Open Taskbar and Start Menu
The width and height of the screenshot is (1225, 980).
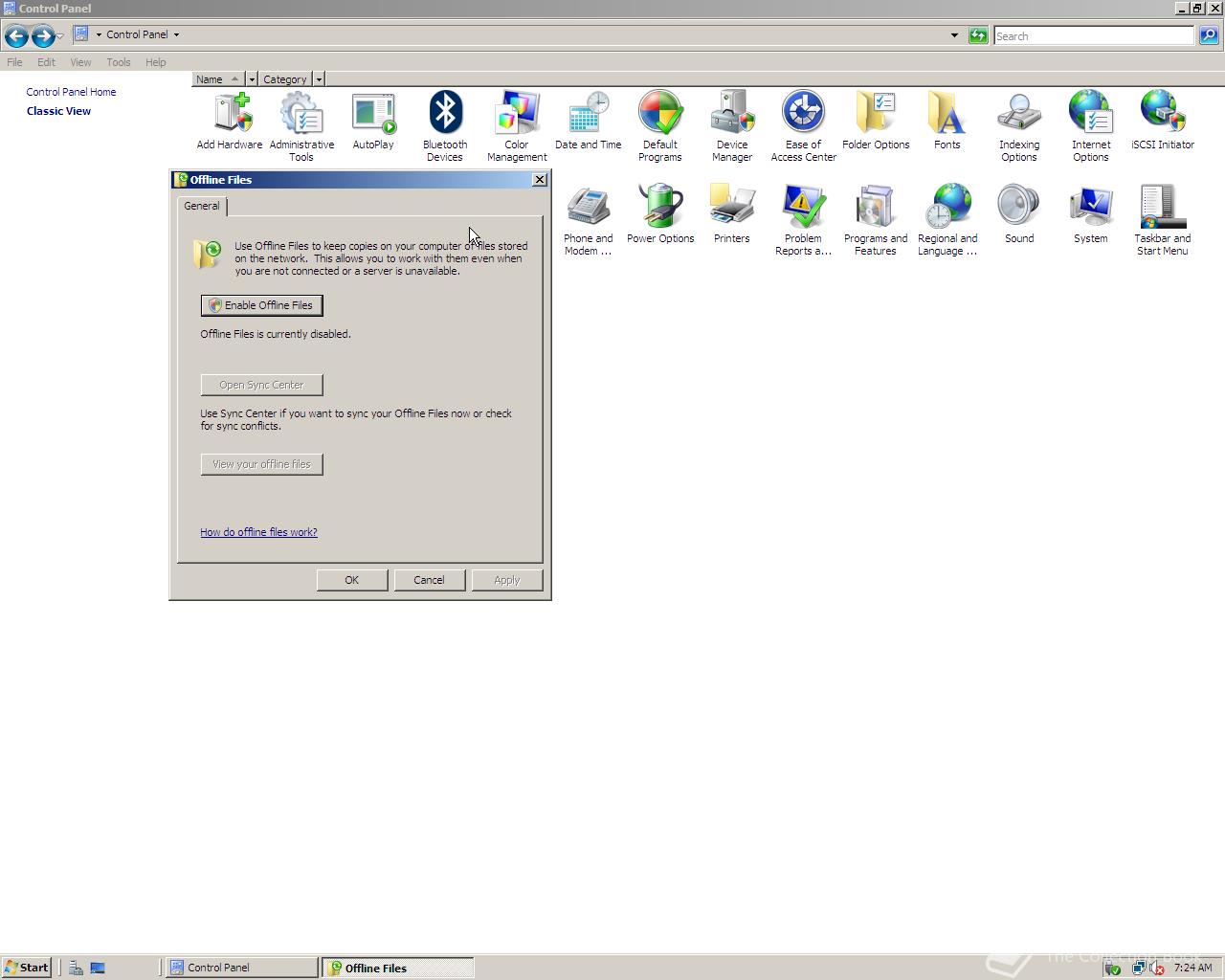(x=1163, y=220)
